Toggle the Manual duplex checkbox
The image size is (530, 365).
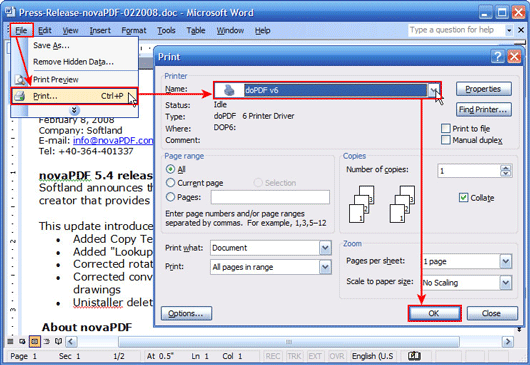pyautogui.click(x=446, y=140)
